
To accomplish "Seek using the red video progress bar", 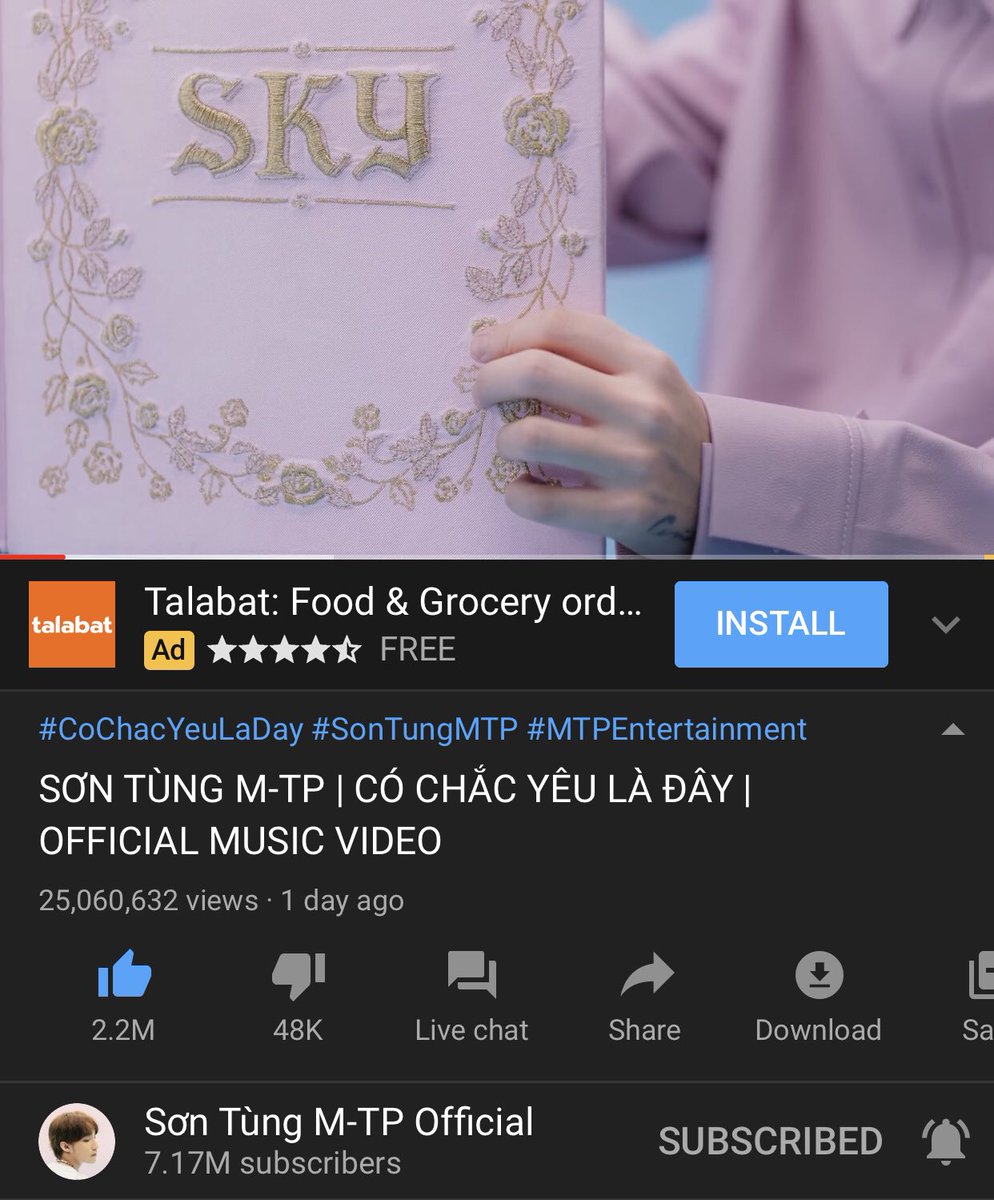I will coord(497,556).
